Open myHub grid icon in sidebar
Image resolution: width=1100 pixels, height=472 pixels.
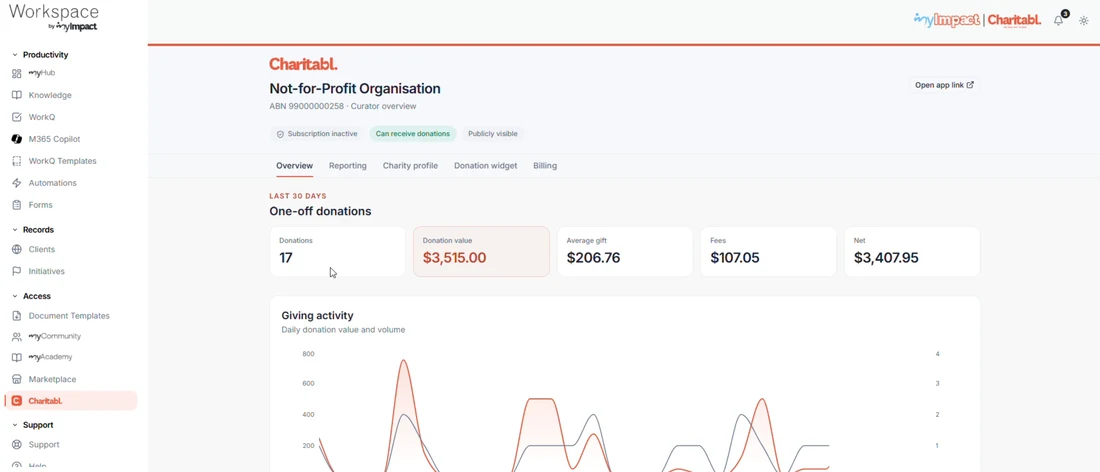(17, 73)
